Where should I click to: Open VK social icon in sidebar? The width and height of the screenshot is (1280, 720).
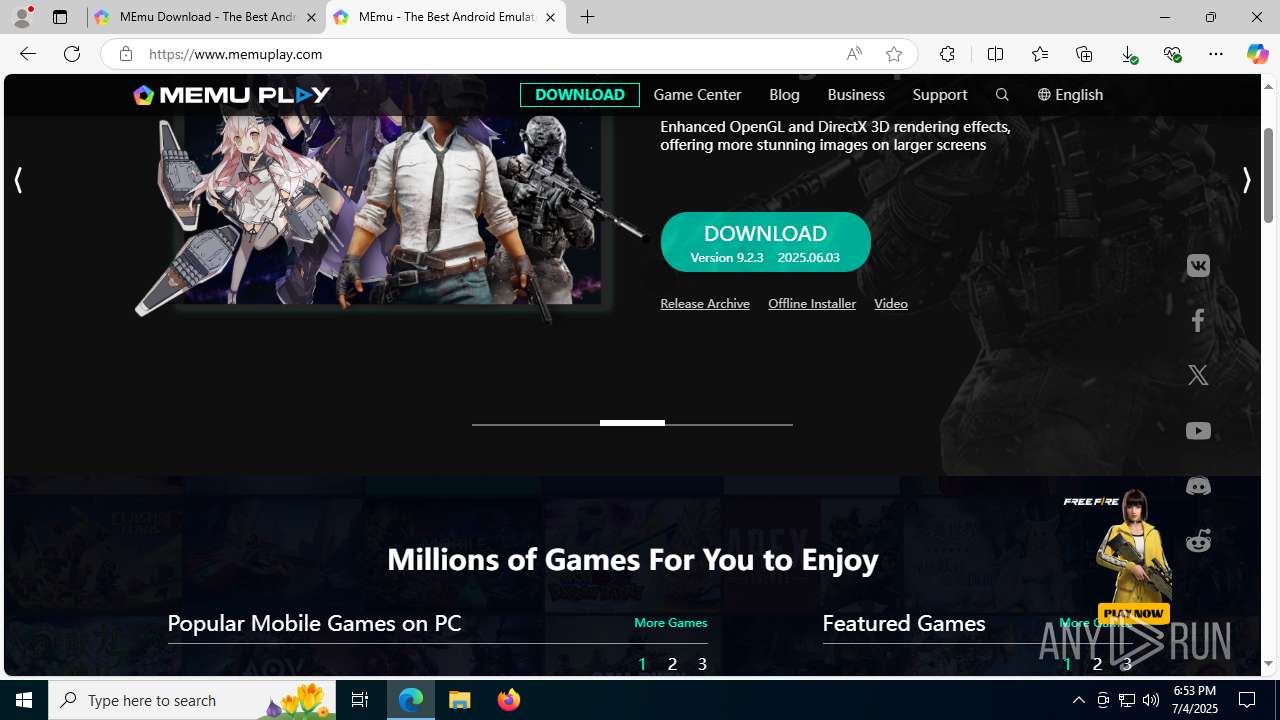click(x=1198, y=266)
